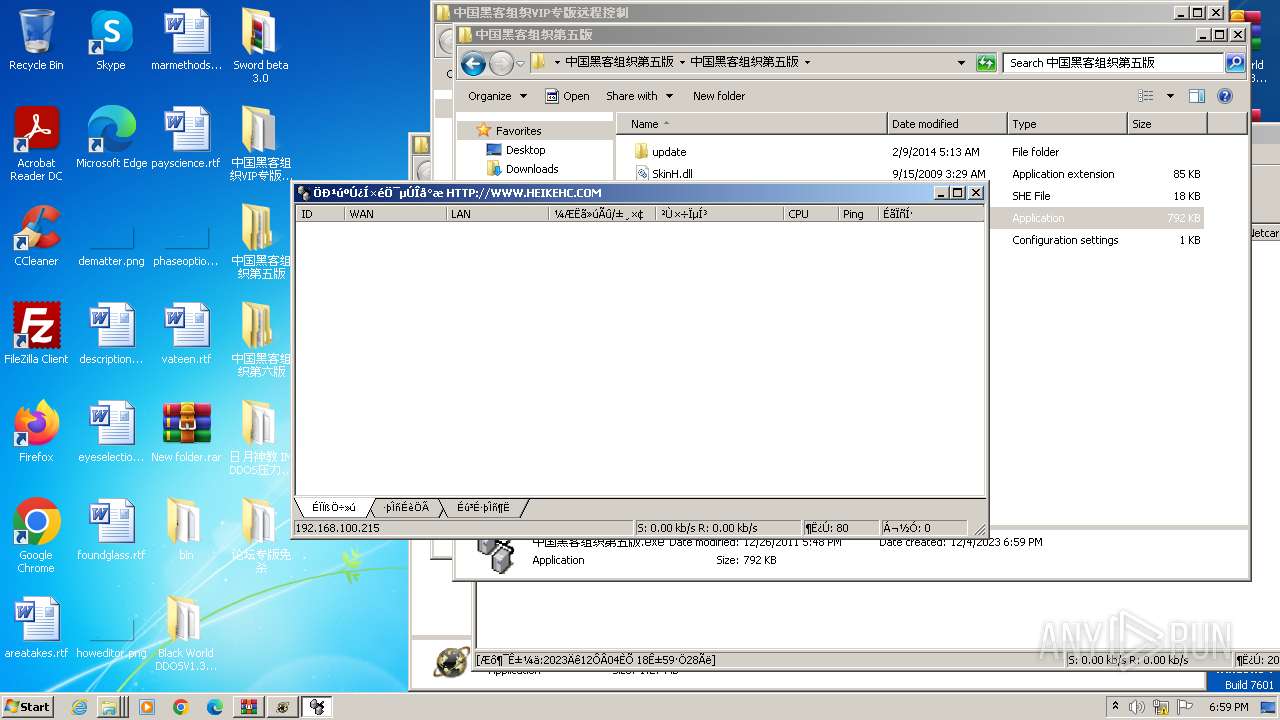
Task: Select the description... Word document icon
Action: click(111, 334)
